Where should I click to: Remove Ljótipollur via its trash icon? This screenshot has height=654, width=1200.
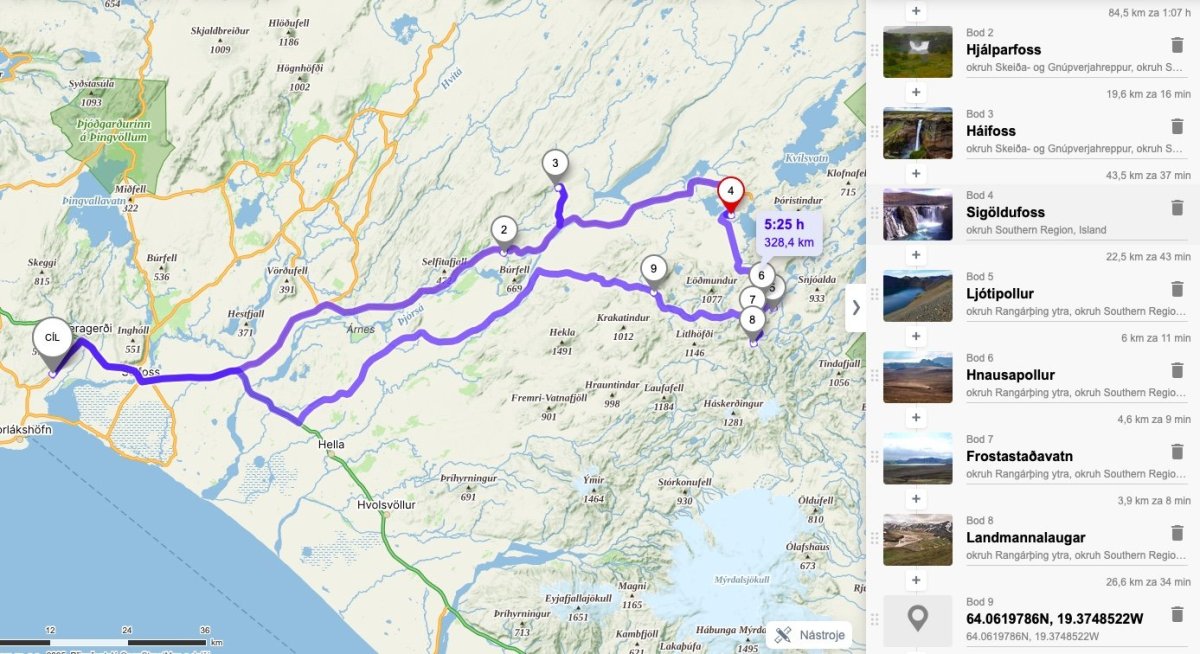coord(1176,289)
